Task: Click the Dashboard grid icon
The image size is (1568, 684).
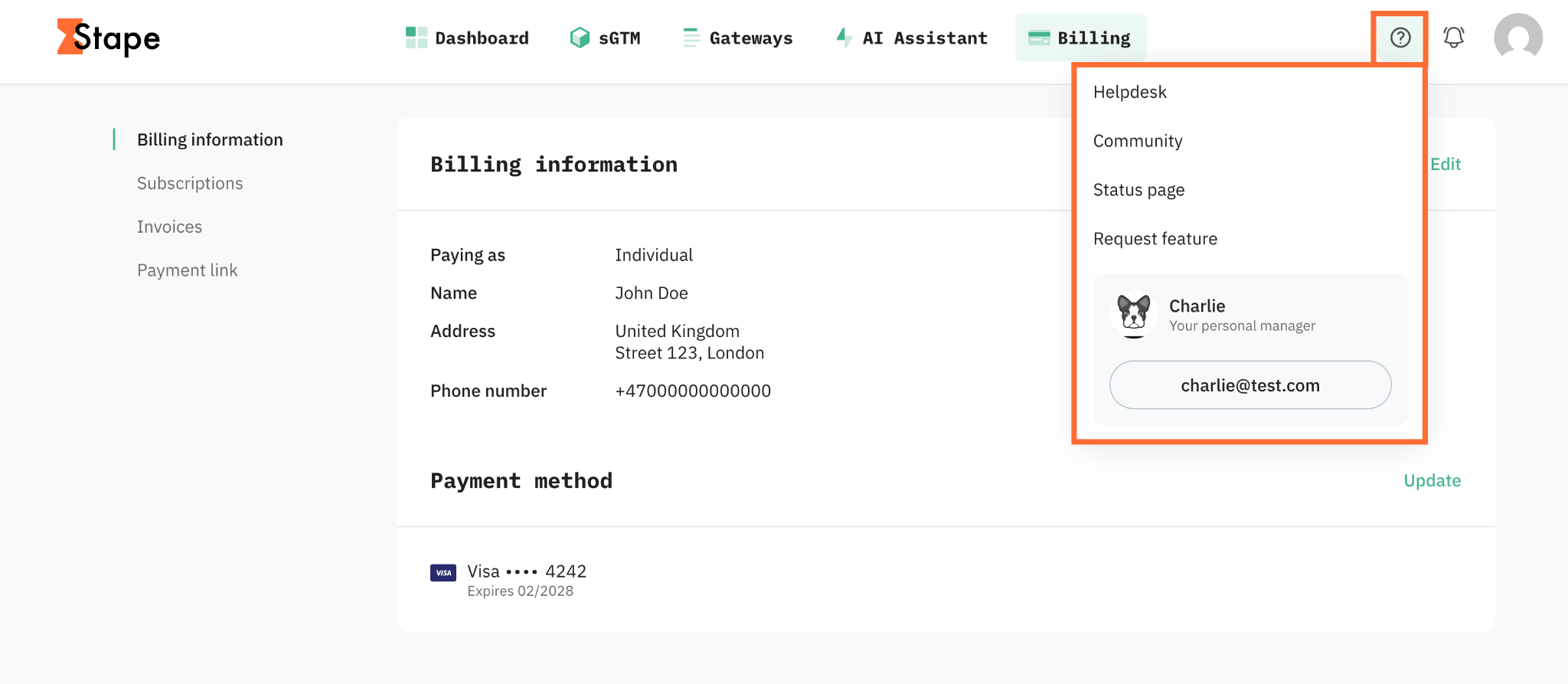Action: (416, 38)
